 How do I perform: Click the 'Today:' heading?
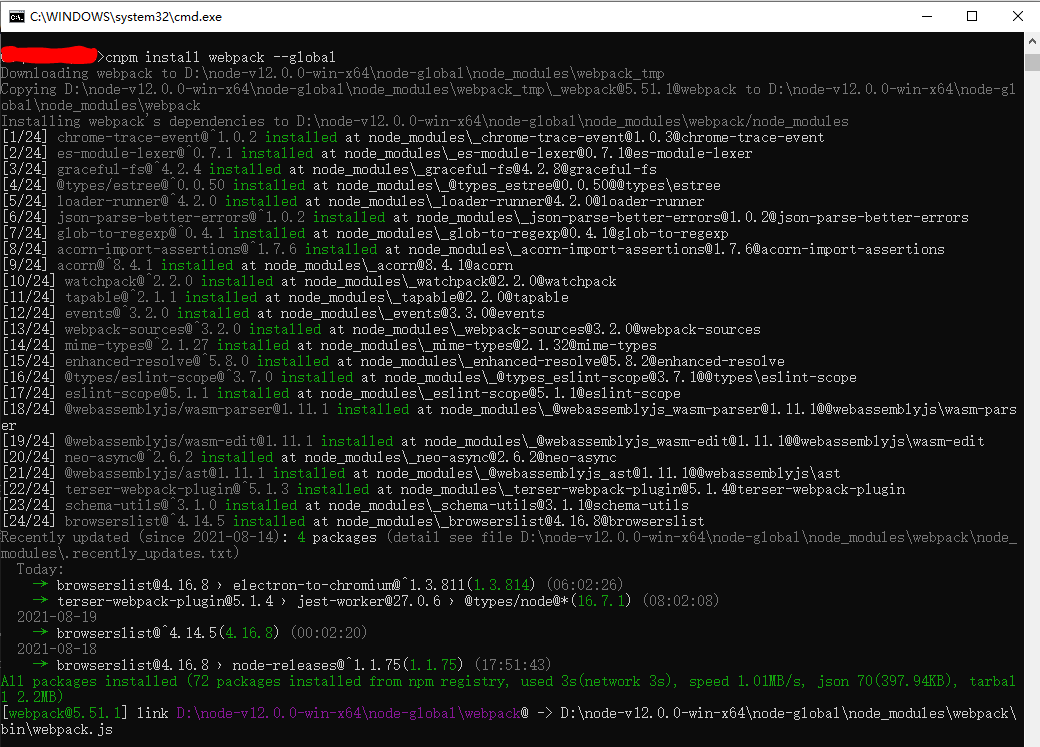[x=40, y=569]
